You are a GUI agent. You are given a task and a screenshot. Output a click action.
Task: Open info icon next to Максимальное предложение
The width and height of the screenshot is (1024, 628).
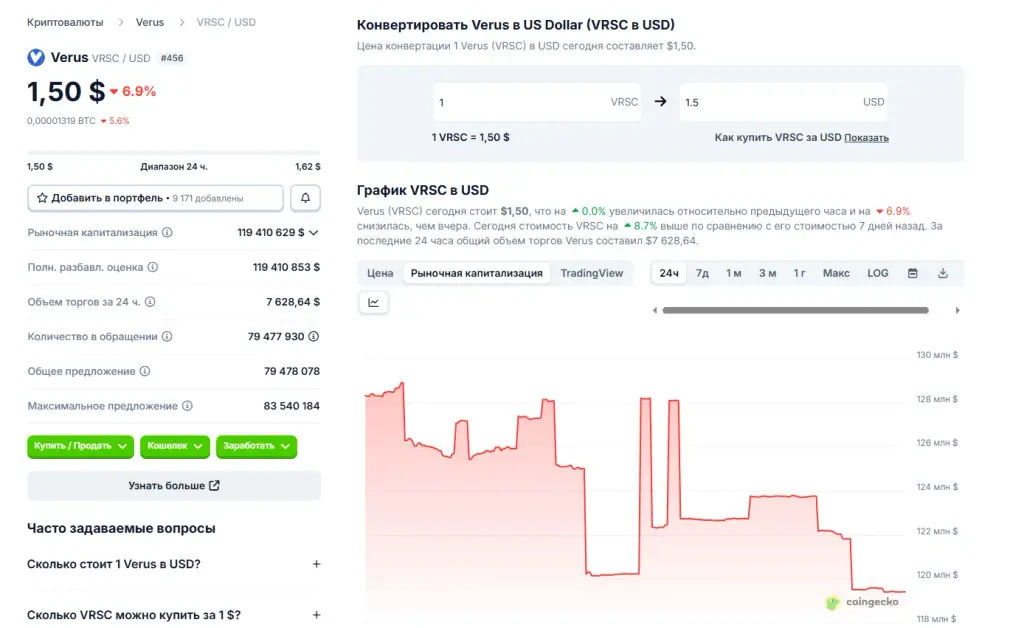pos(187,405)
